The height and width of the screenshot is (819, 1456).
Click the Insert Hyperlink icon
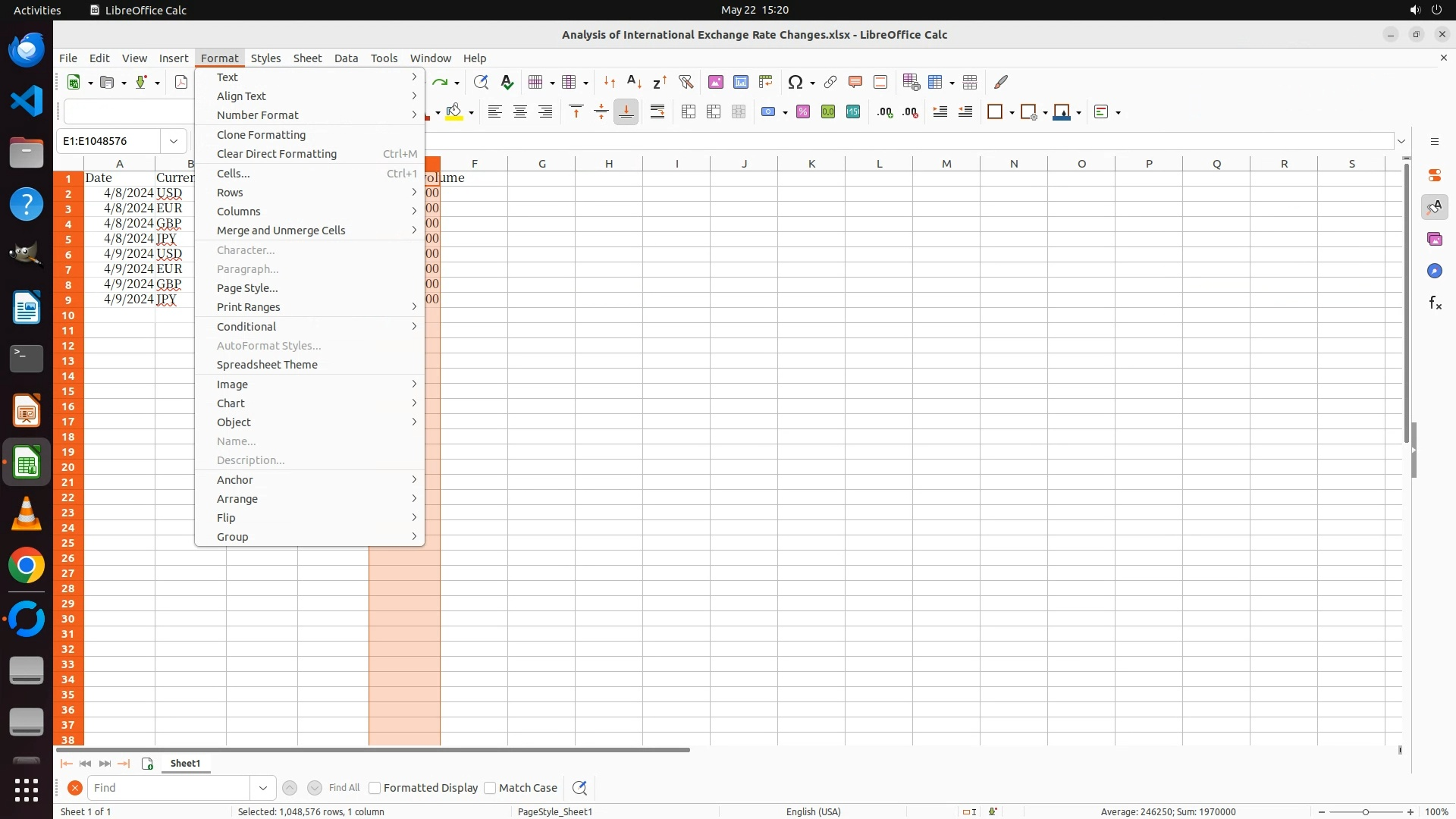click(x=830, y=82)
